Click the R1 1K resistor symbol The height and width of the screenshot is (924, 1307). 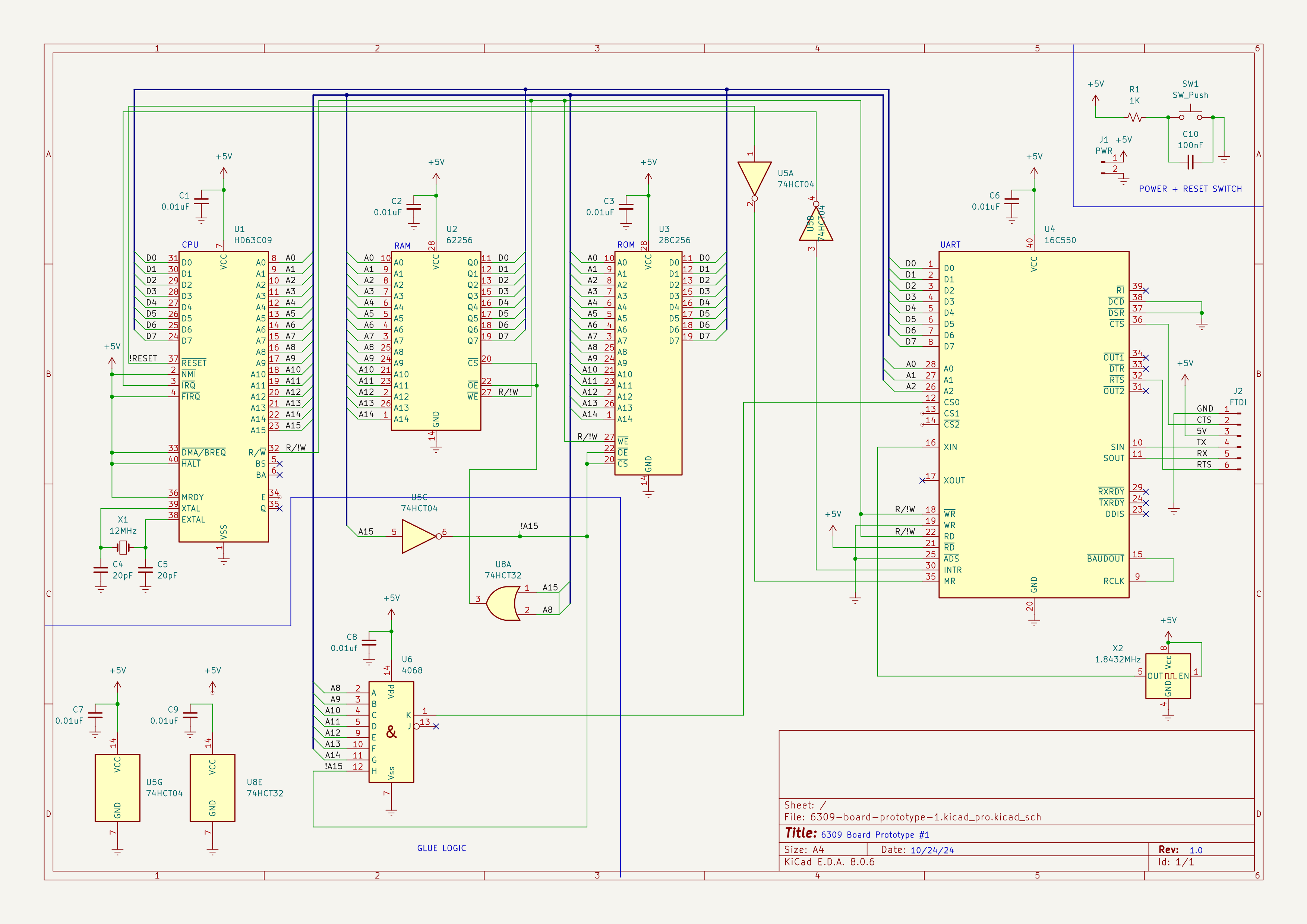point(1134,117)
